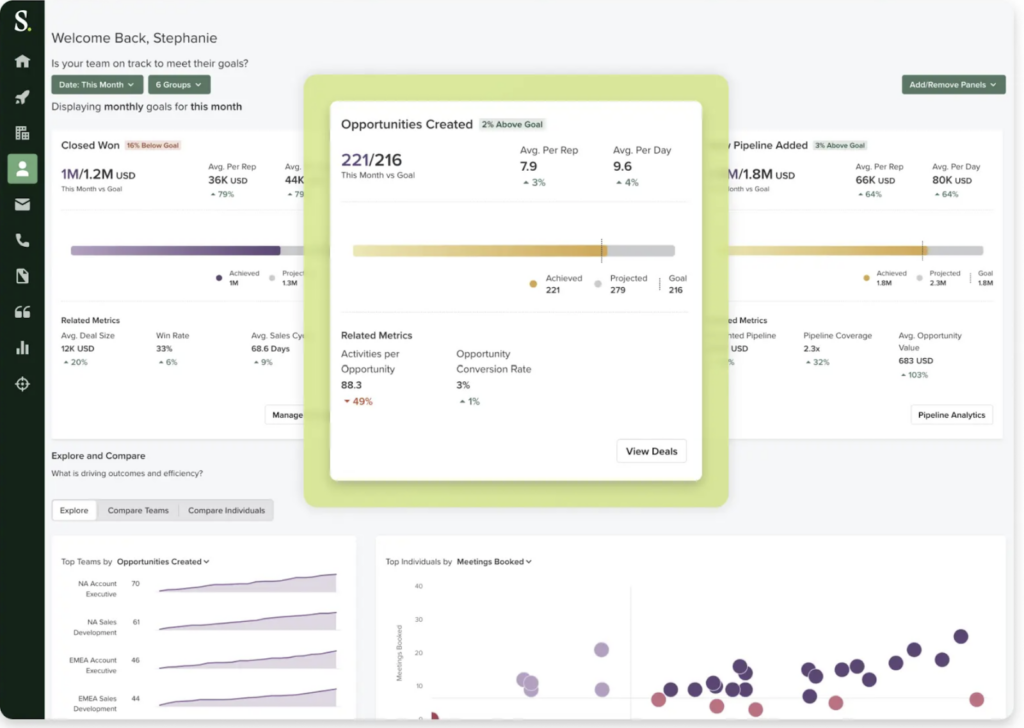Click the Pipeline Added progress bar
The height and width of the screenshot is (728, 1024).
click(856, 251)
